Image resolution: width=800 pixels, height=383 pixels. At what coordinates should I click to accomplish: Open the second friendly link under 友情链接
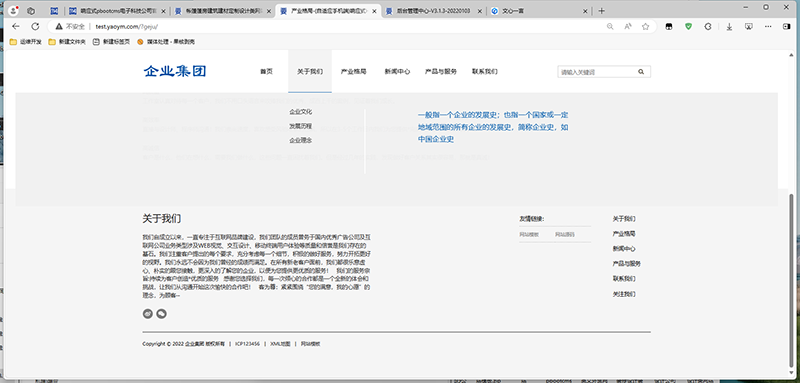click(565, 235)
